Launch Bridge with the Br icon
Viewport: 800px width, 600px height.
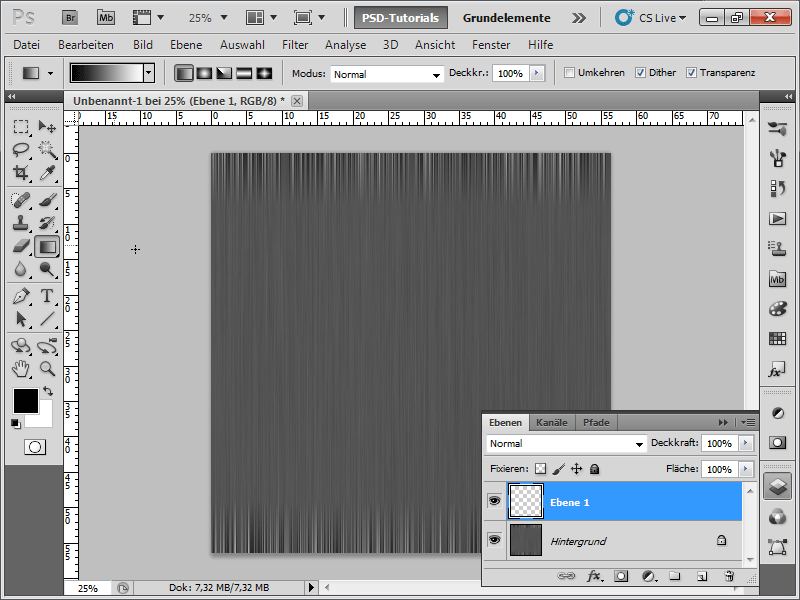(x=70, y=18)
